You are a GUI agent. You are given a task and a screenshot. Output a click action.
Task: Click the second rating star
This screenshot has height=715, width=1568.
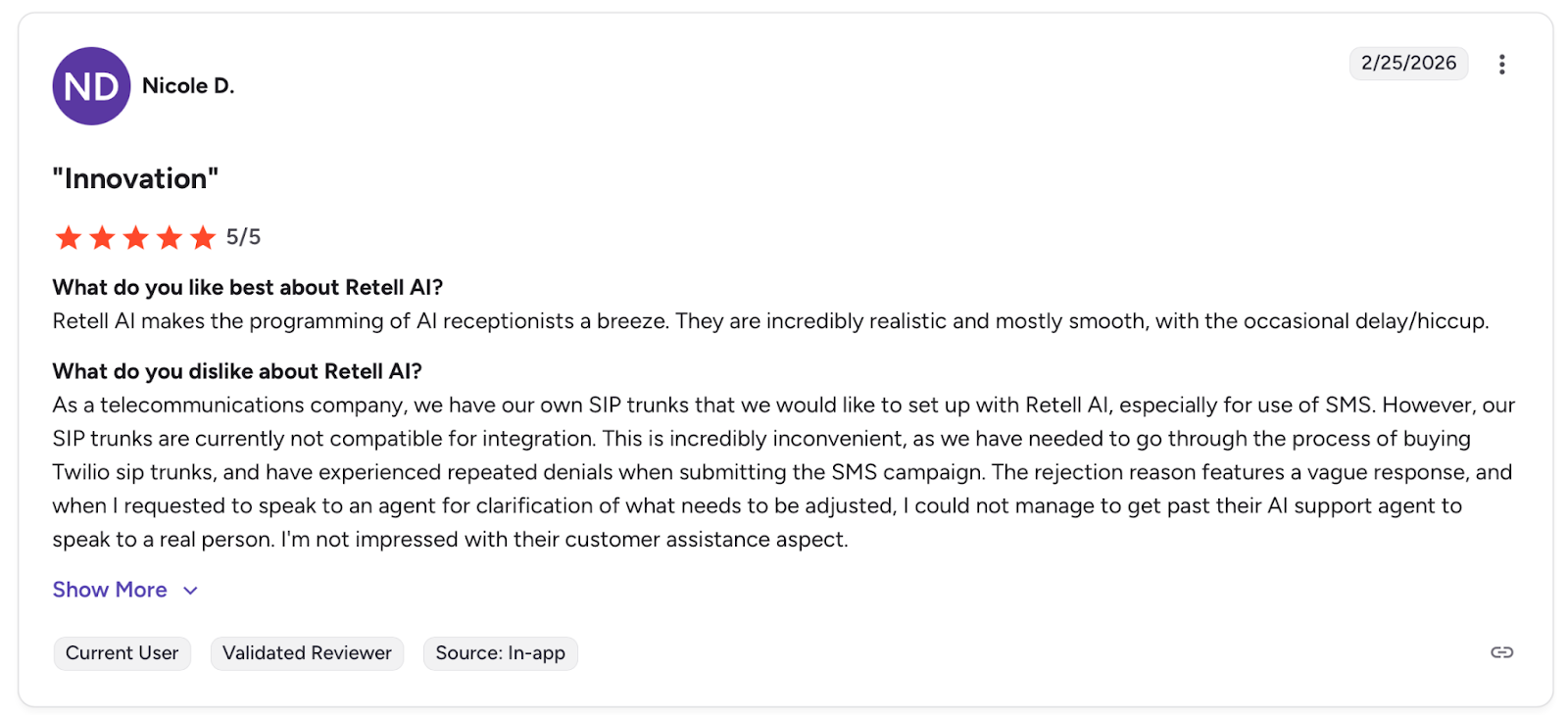coord(102,237)
